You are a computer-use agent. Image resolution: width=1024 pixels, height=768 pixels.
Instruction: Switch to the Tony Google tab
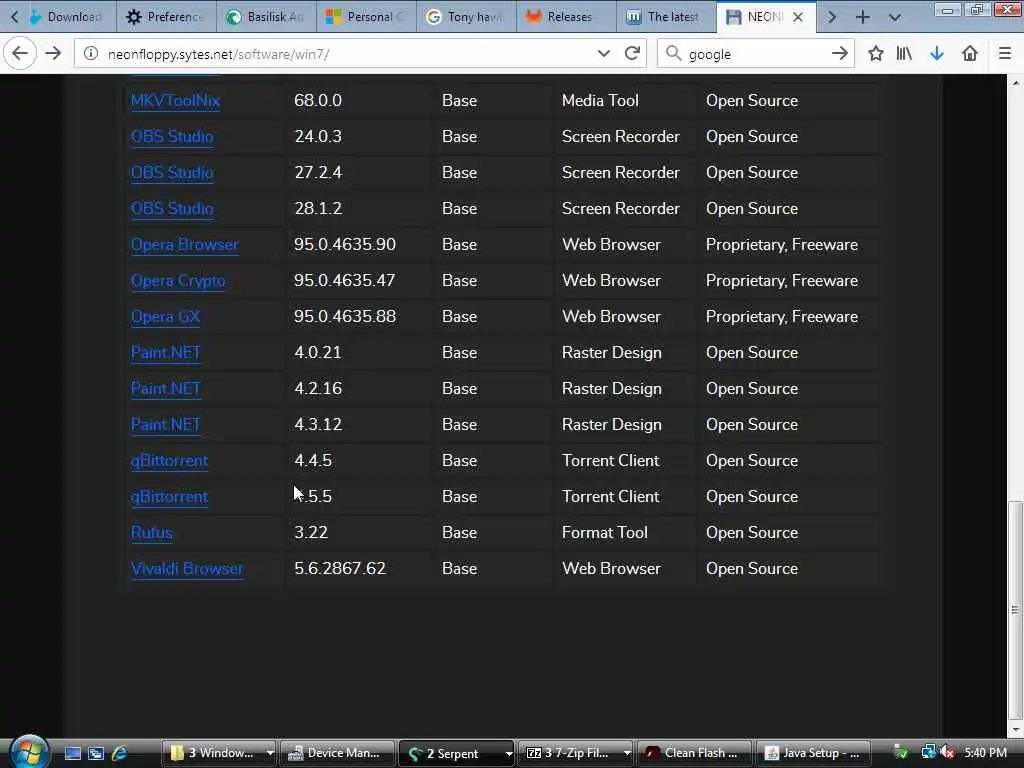coord(466,17)
